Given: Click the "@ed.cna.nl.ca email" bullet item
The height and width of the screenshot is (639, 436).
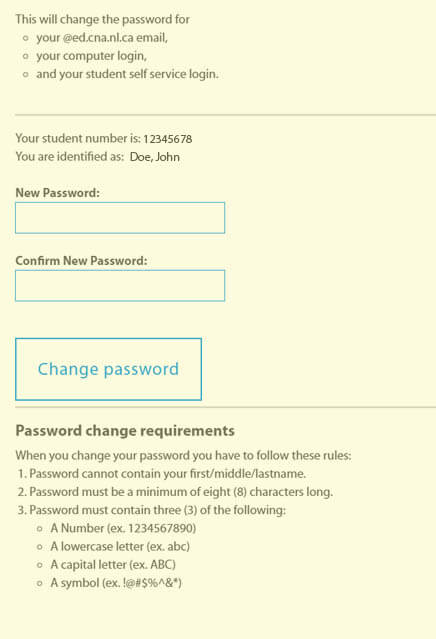Looking at the screenshot, I should [102, 38].
